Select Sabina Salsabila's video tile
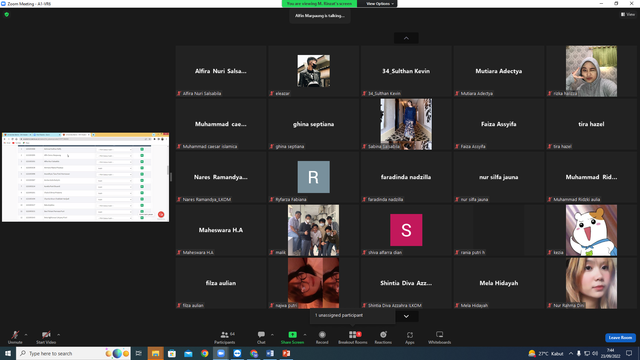 coord(406,124)
